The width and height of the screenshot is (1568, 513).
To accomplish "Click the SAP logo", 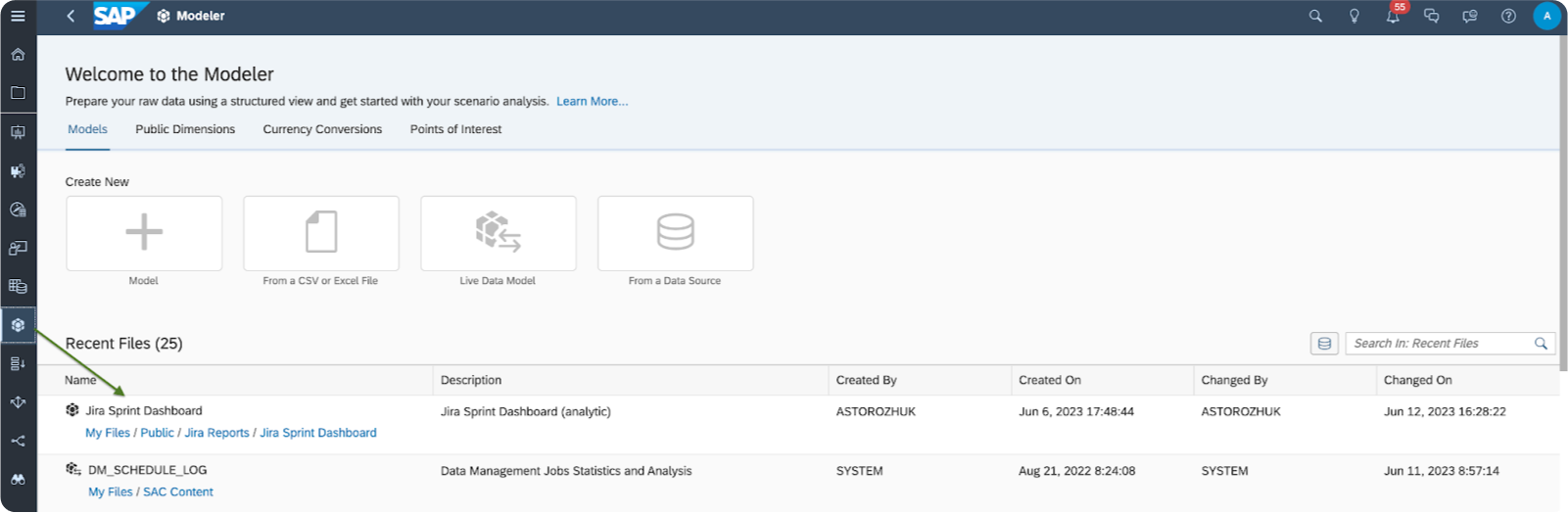I will pyautogui.click(x=119, y=16).
